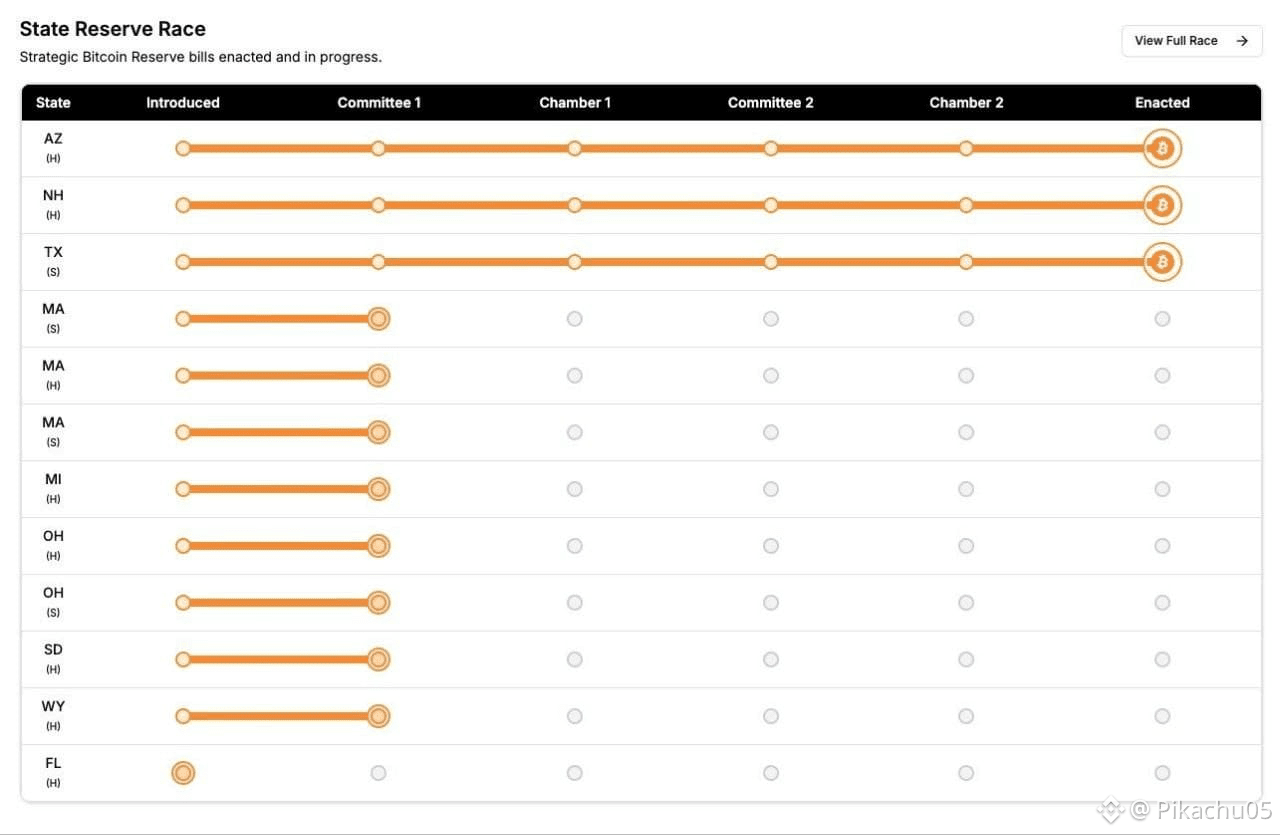Click the State column header

click(x=53, y=102)
